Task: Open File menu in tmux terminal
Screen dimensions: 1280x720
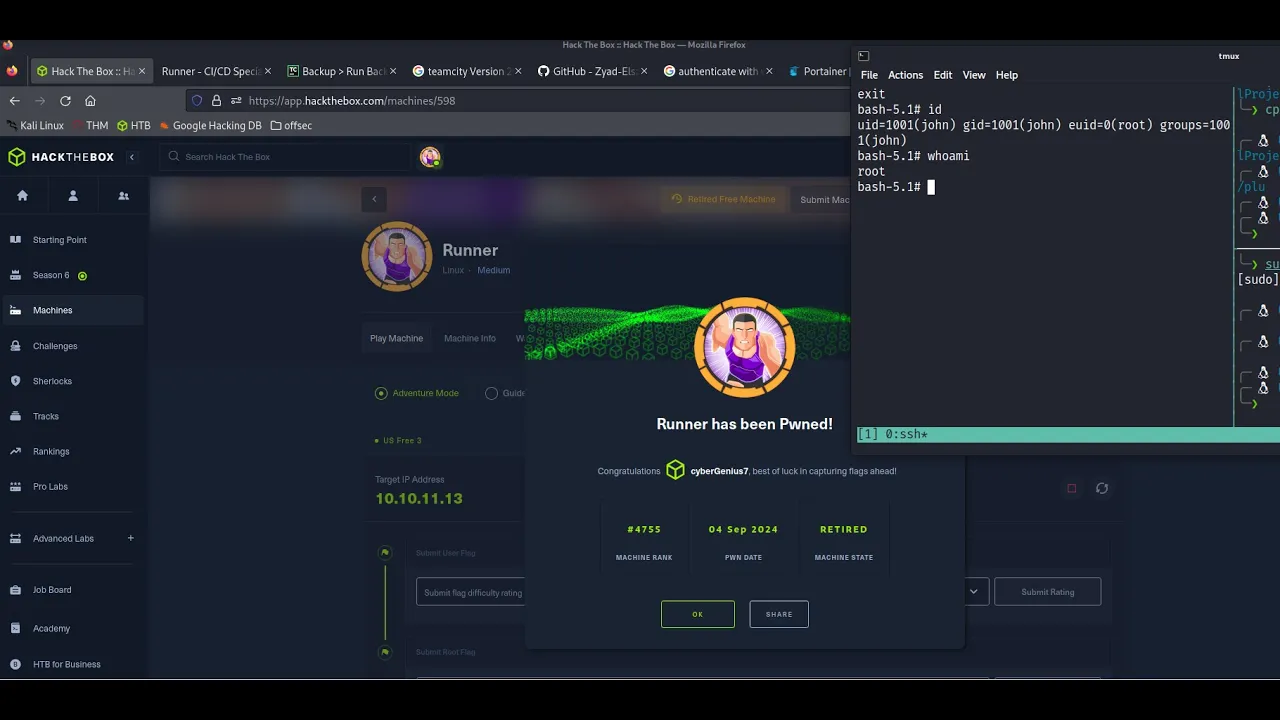Action: (x=869, y=75)
